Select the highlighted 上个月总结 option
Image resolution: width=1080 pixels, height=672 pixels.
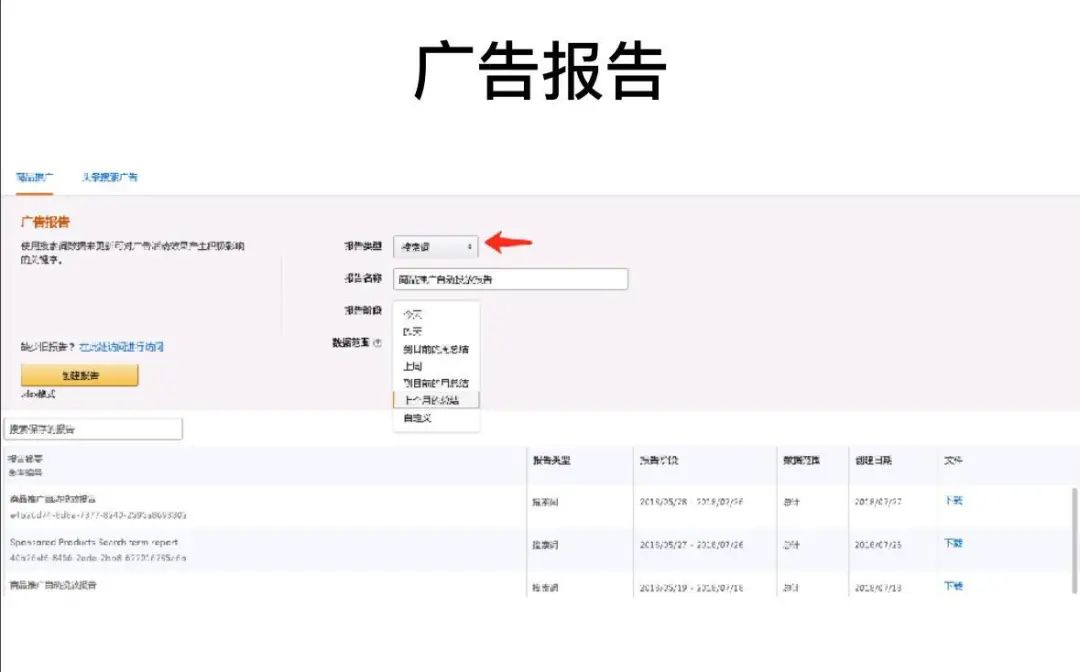(435, 399)
